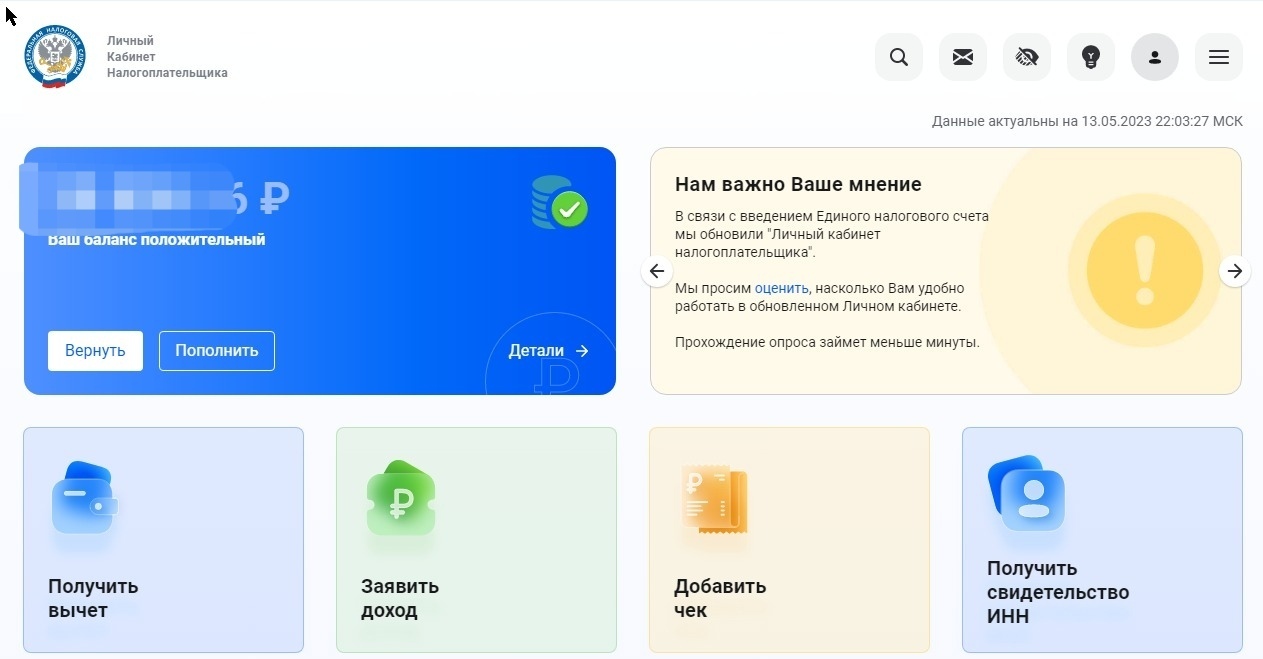Screen dimensions: 1263x659
Task: Click the green ruble wallet icon
Action: (x=401, y=499)
